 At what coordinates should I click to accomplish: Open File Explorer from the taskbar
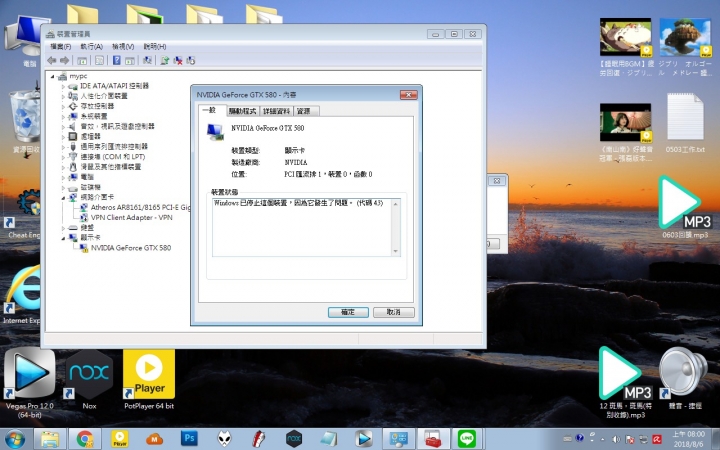(50, 439)
